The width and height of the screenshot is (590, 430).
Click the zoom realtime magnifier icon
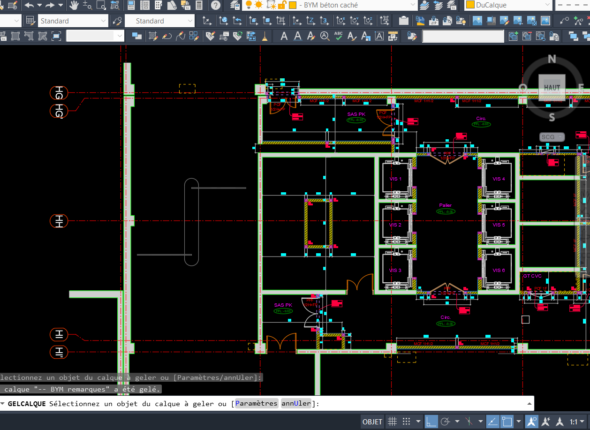(x=87, y=5)
